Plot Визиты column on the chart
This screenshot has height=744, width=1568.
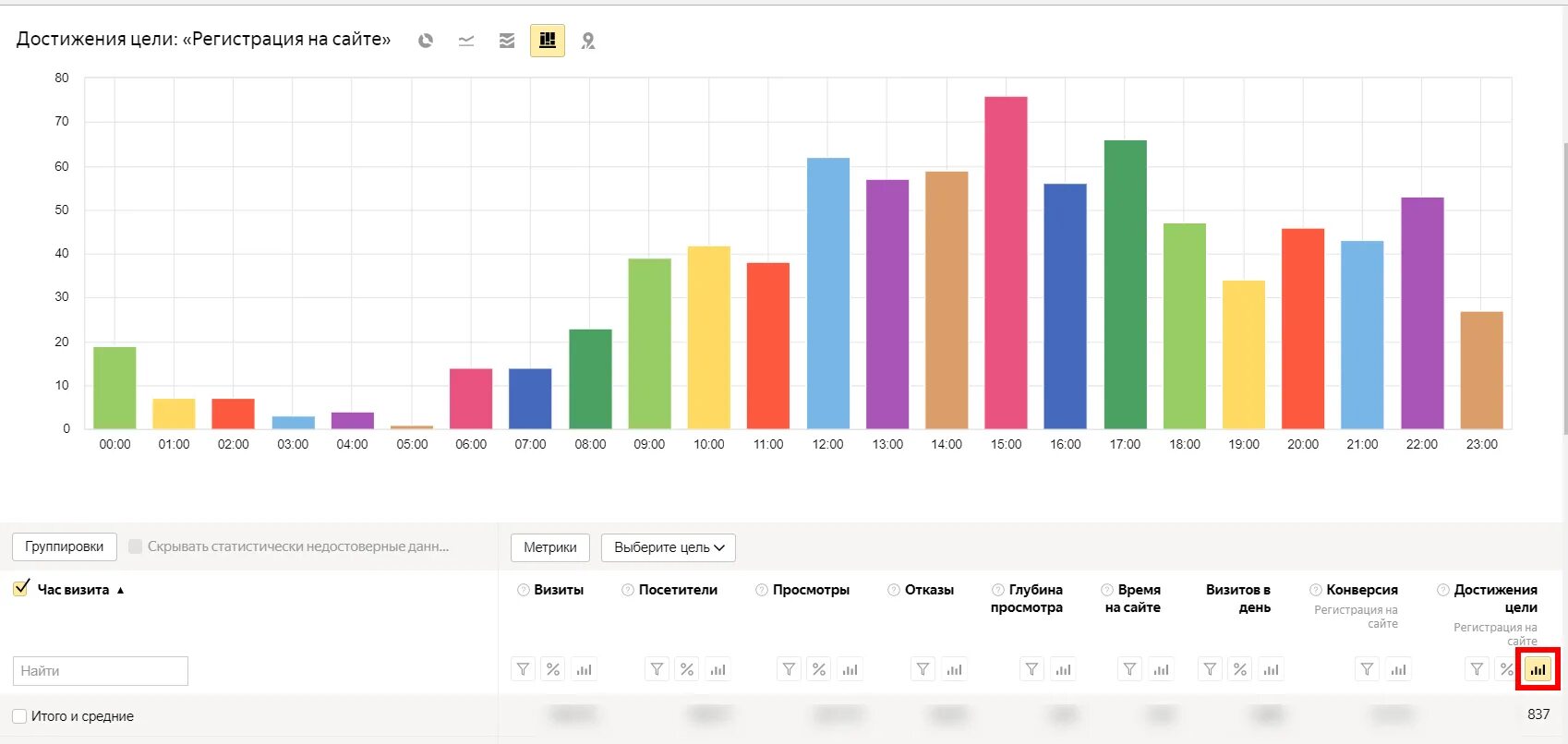[584, 669]
